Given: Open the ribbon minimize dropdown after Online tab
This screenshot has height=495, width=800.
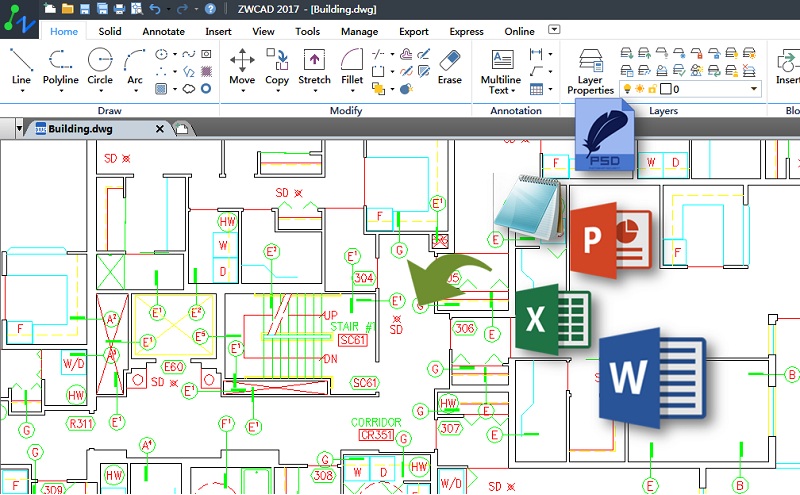Looking at the screenshot, I should click(x=554, y=30).
